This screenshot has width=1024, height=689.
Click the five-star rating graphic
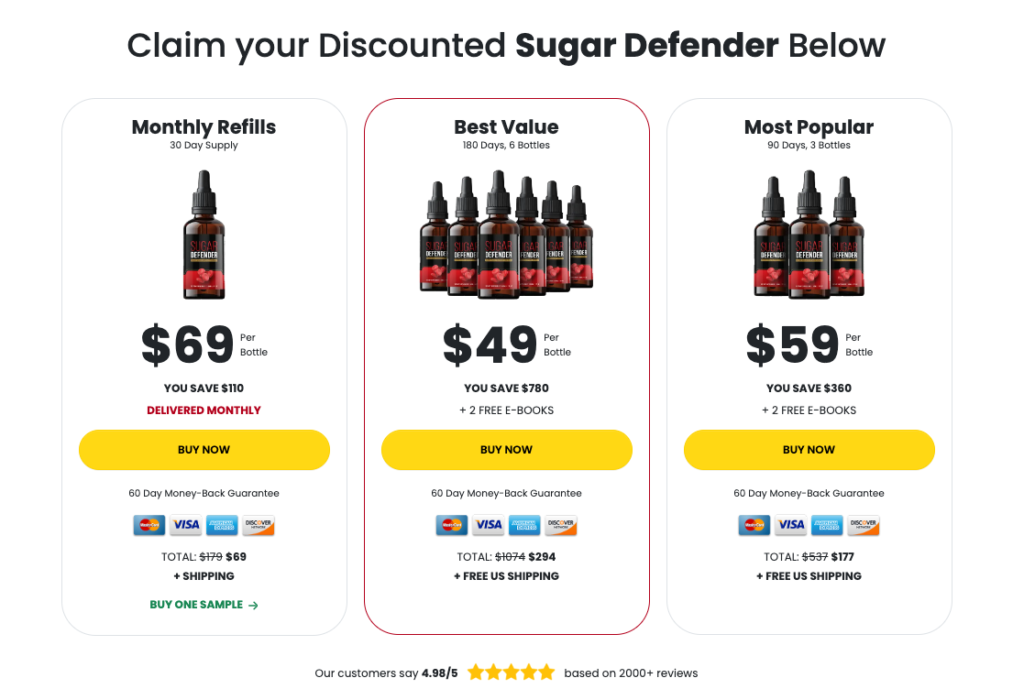[511, 672]
